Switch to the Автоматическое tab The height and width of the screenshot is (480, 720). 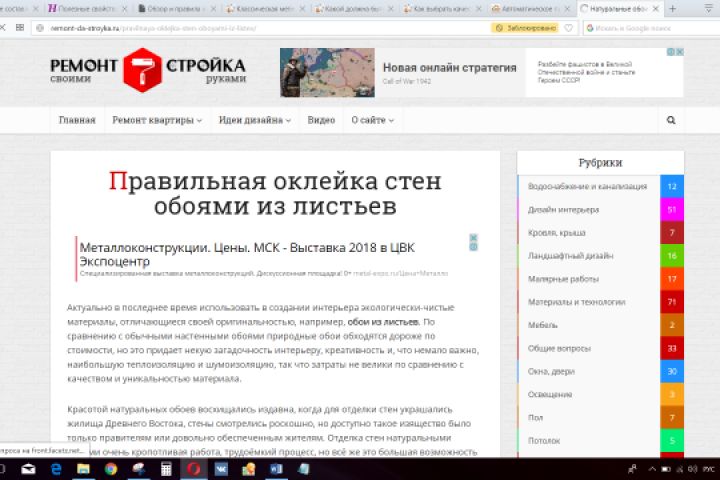click(528, 9)
